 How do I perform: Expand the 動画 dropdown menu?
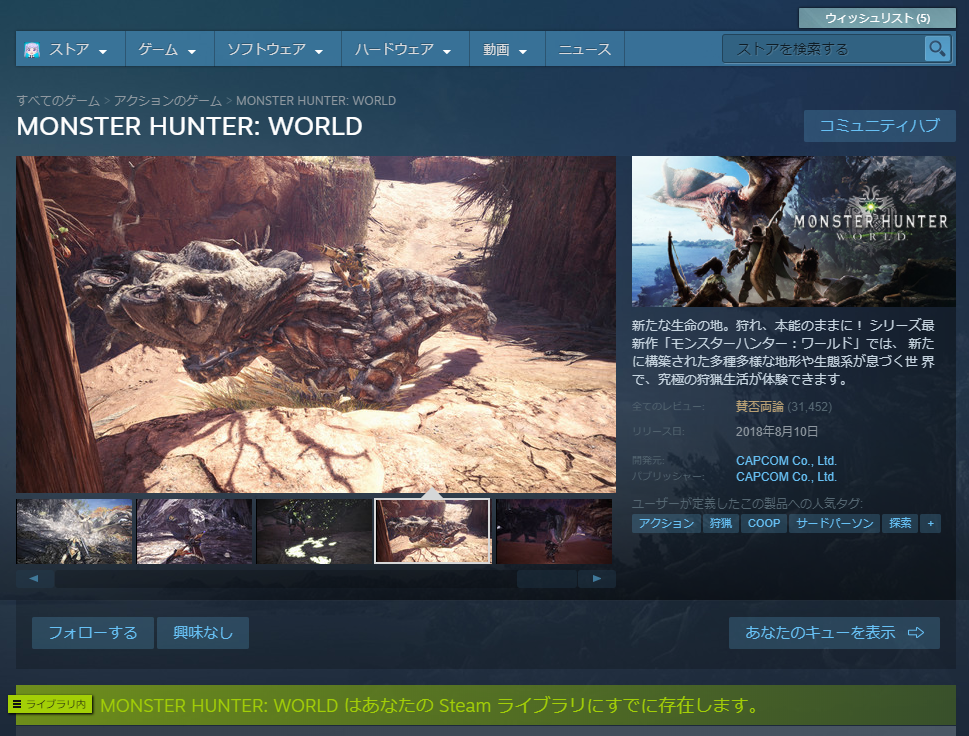click(x=507, y=49)
